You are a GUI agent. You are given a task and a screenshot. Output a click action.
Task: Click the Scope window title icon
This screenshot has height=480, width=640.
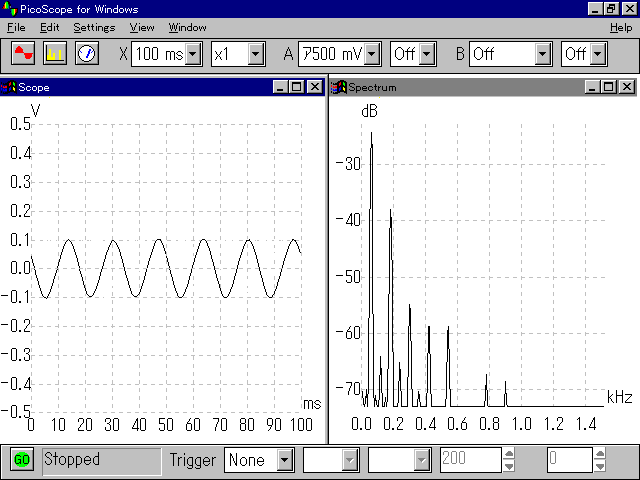pos(9,87)
